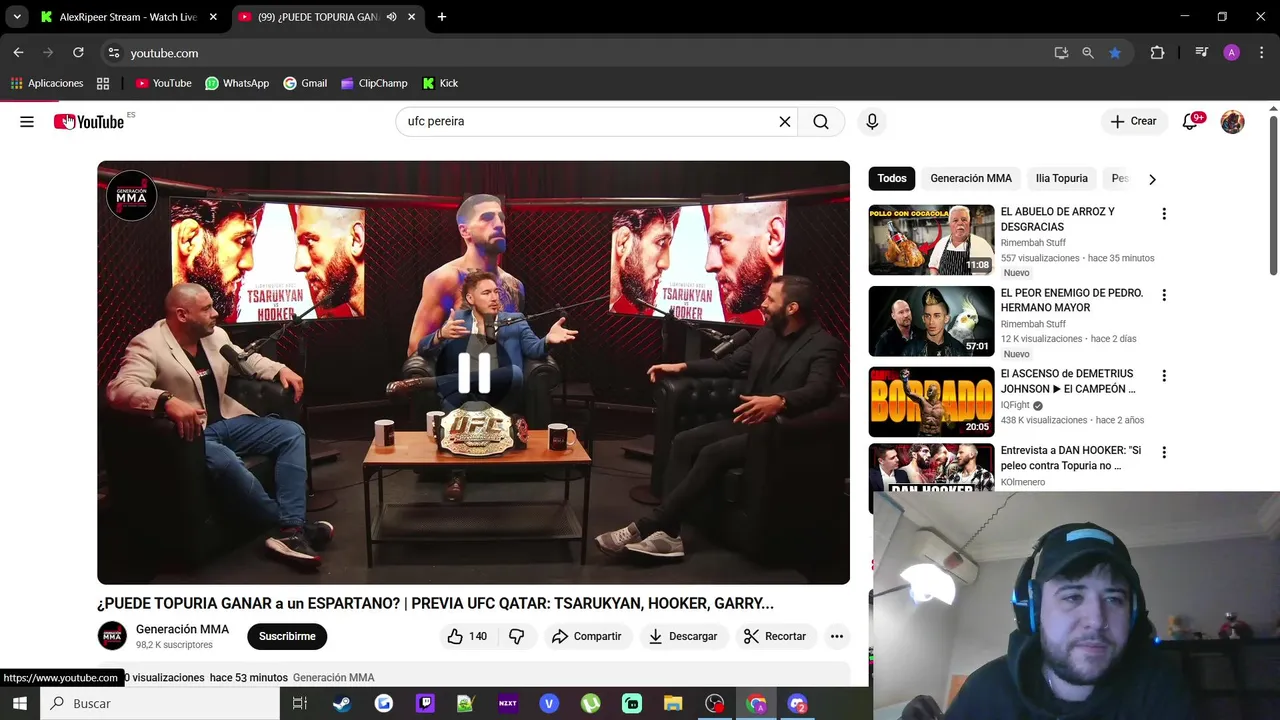Open the YouTube hamburger guide menu
The image size is (1280, 720).
27,122
